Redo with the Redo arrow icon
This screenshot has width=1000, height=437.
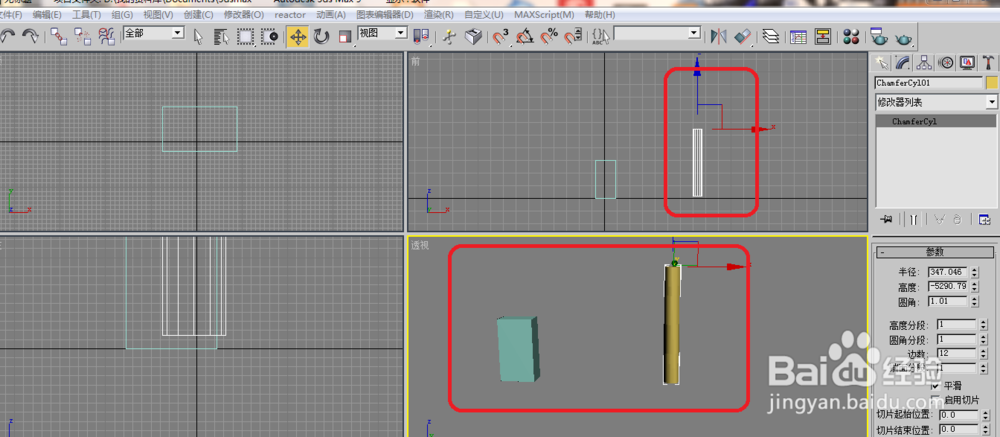tap(30, 36)
